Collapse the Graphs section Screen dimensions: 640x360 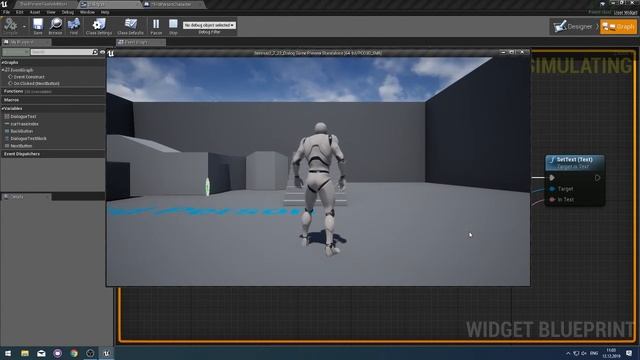pyautogui.click(x=2, y=63)
